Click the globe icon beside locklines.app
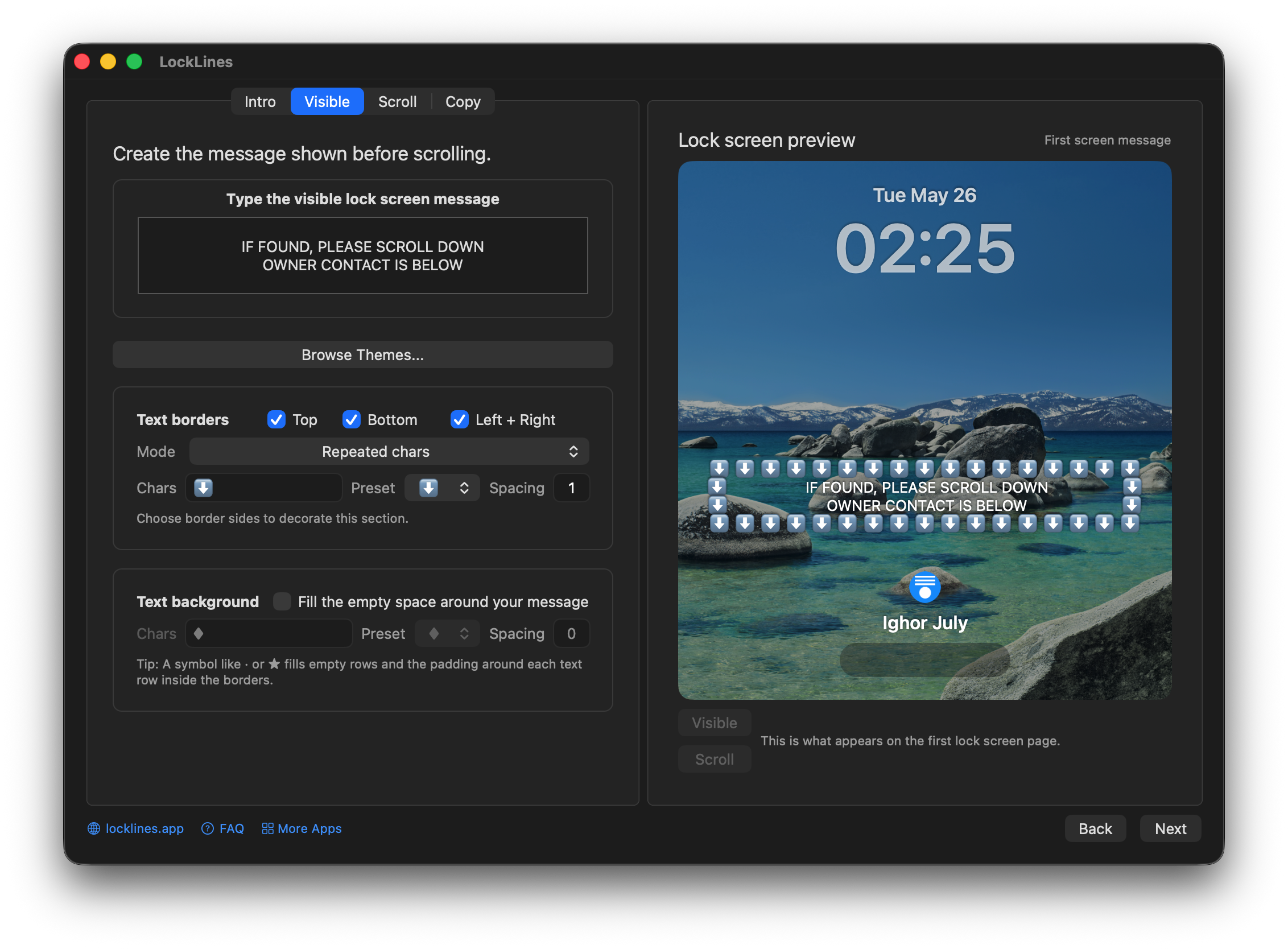Screen dimensions: 1288x949 click(94, 828)
